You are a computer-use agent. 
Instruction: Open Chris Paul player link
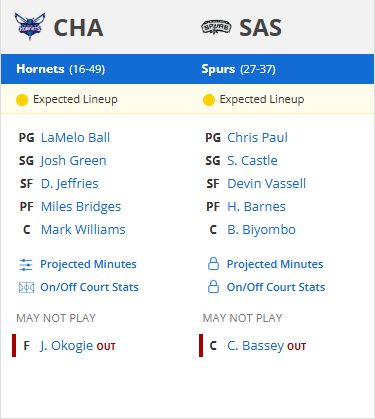(257, 138)
